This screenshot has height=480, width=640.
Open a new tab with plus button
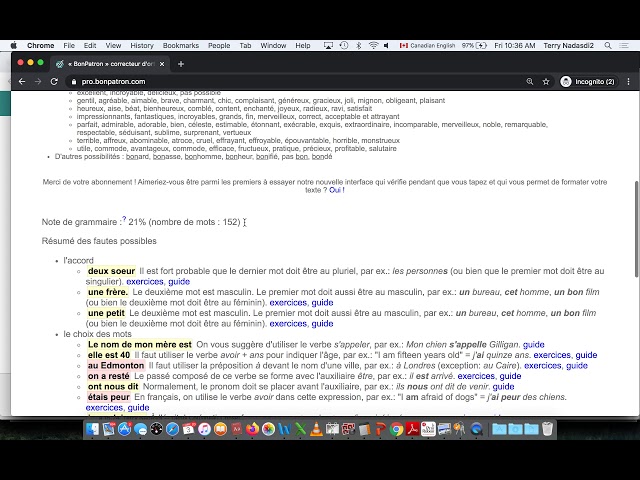point(181,63)
